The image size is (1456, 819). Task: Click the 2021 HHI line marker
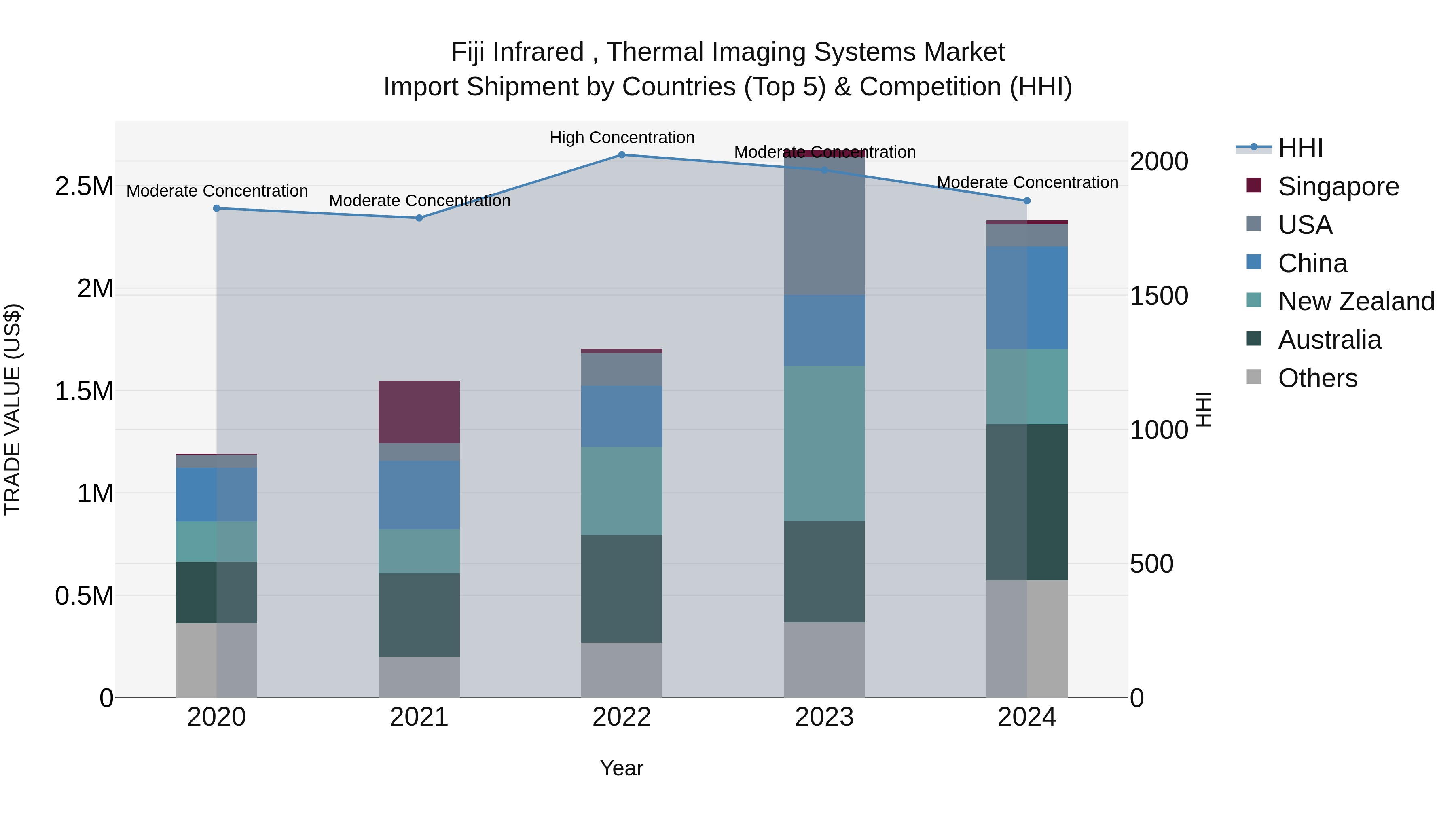[419, 218]
